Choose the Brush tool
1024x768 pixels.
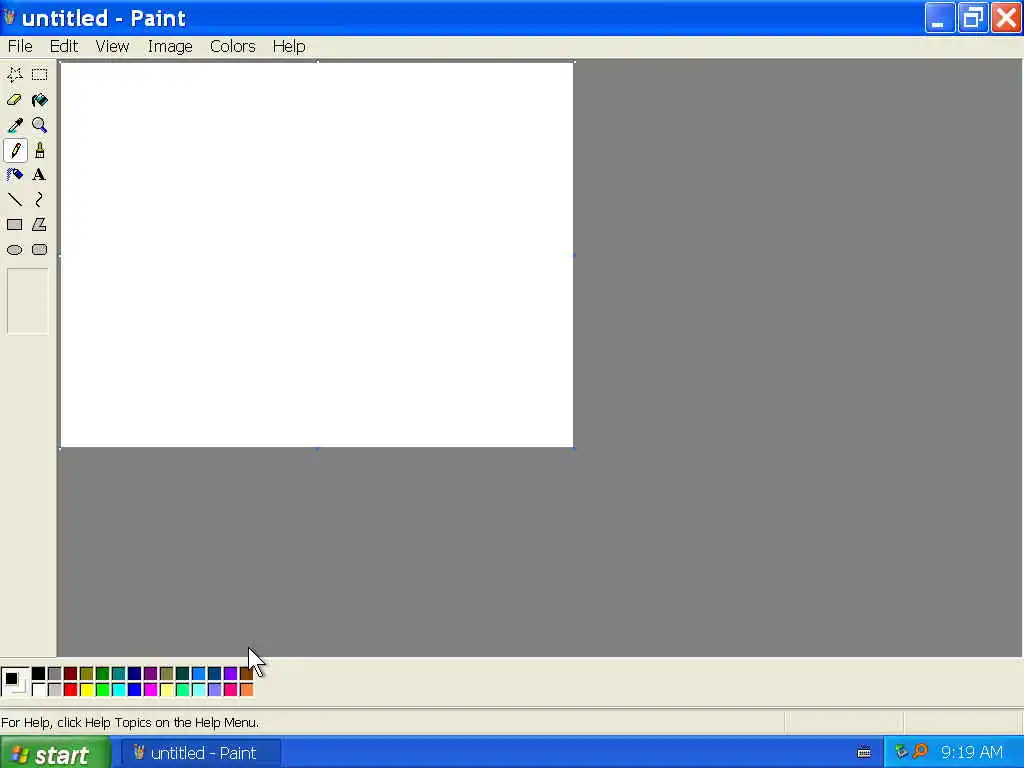(x=39, y=150)
